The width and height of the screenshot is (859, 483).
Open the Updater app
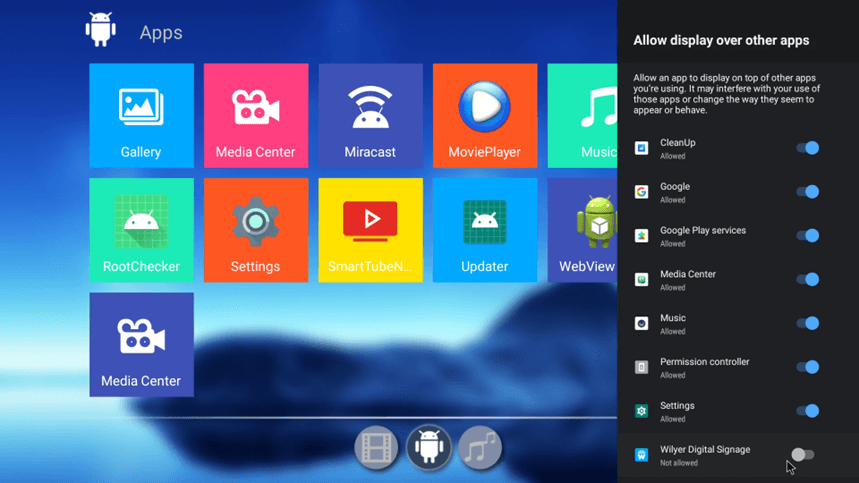(x=485, y=230)
